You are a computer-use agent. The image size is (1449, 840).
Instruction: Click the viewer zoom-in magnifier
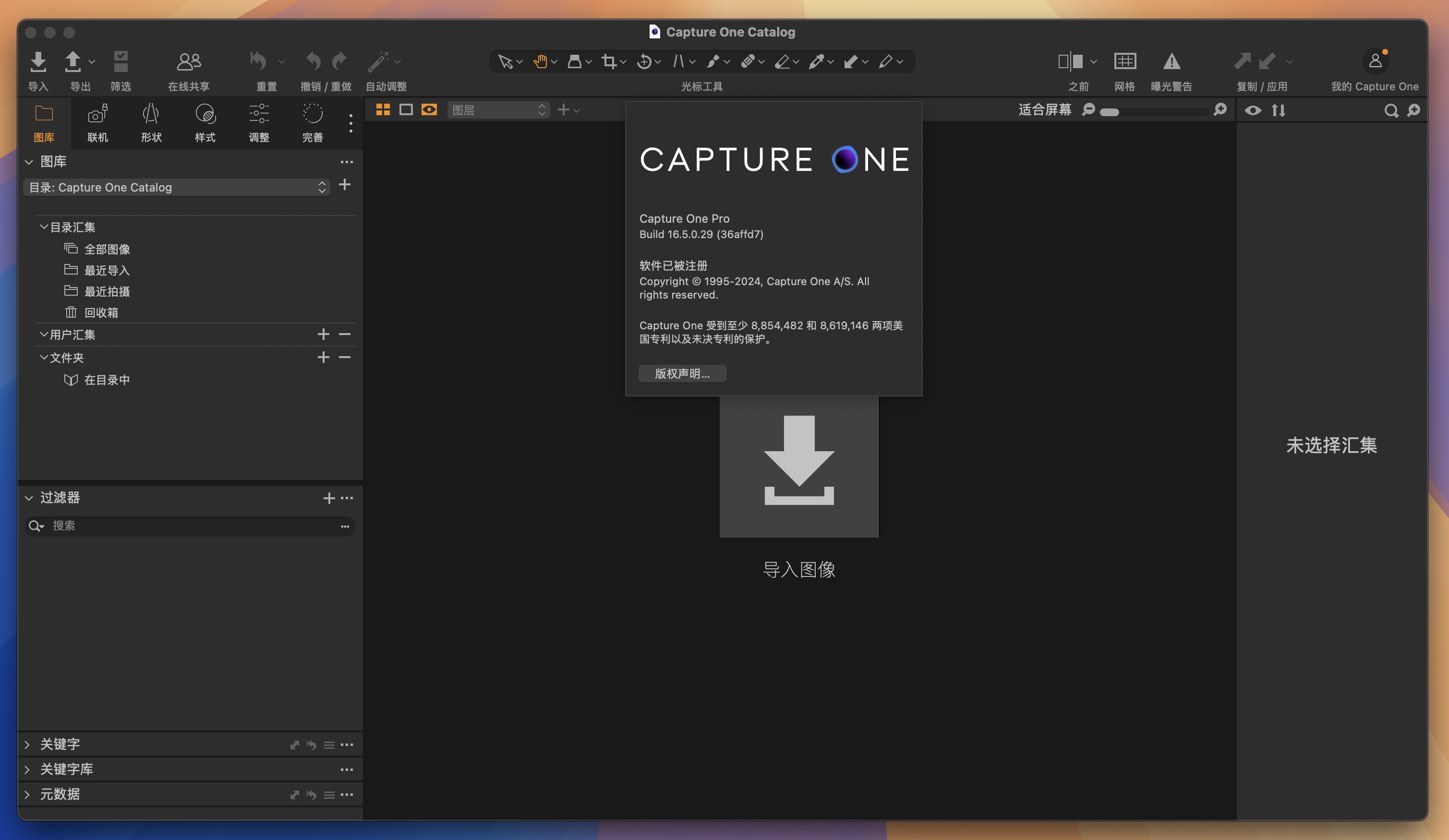click(1220, 110)
